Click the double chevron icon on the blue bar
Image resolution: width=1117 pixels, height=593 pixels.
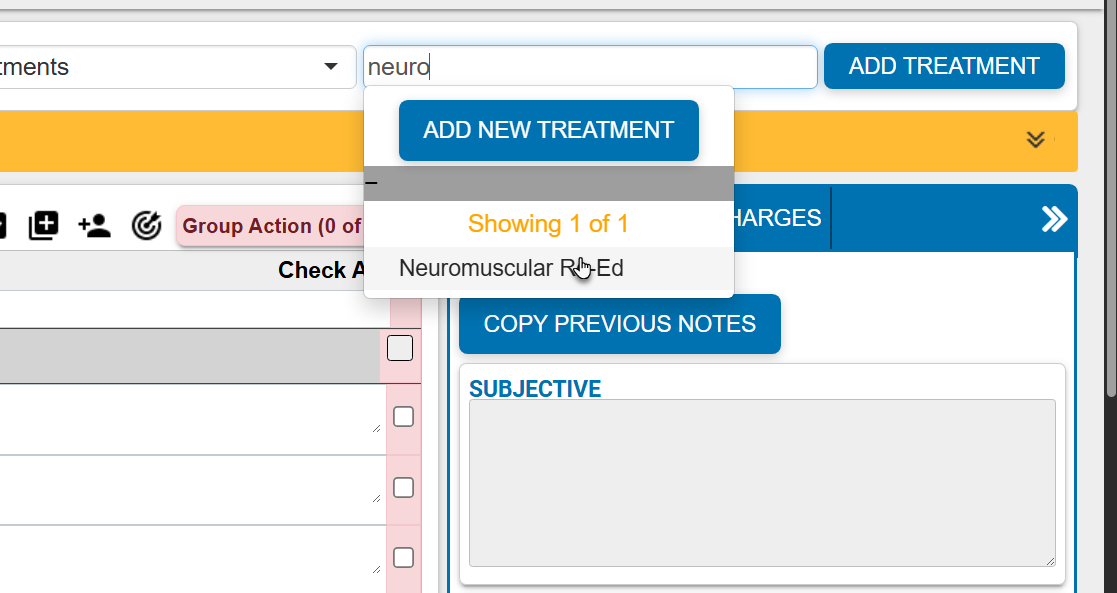[1053, 218]
